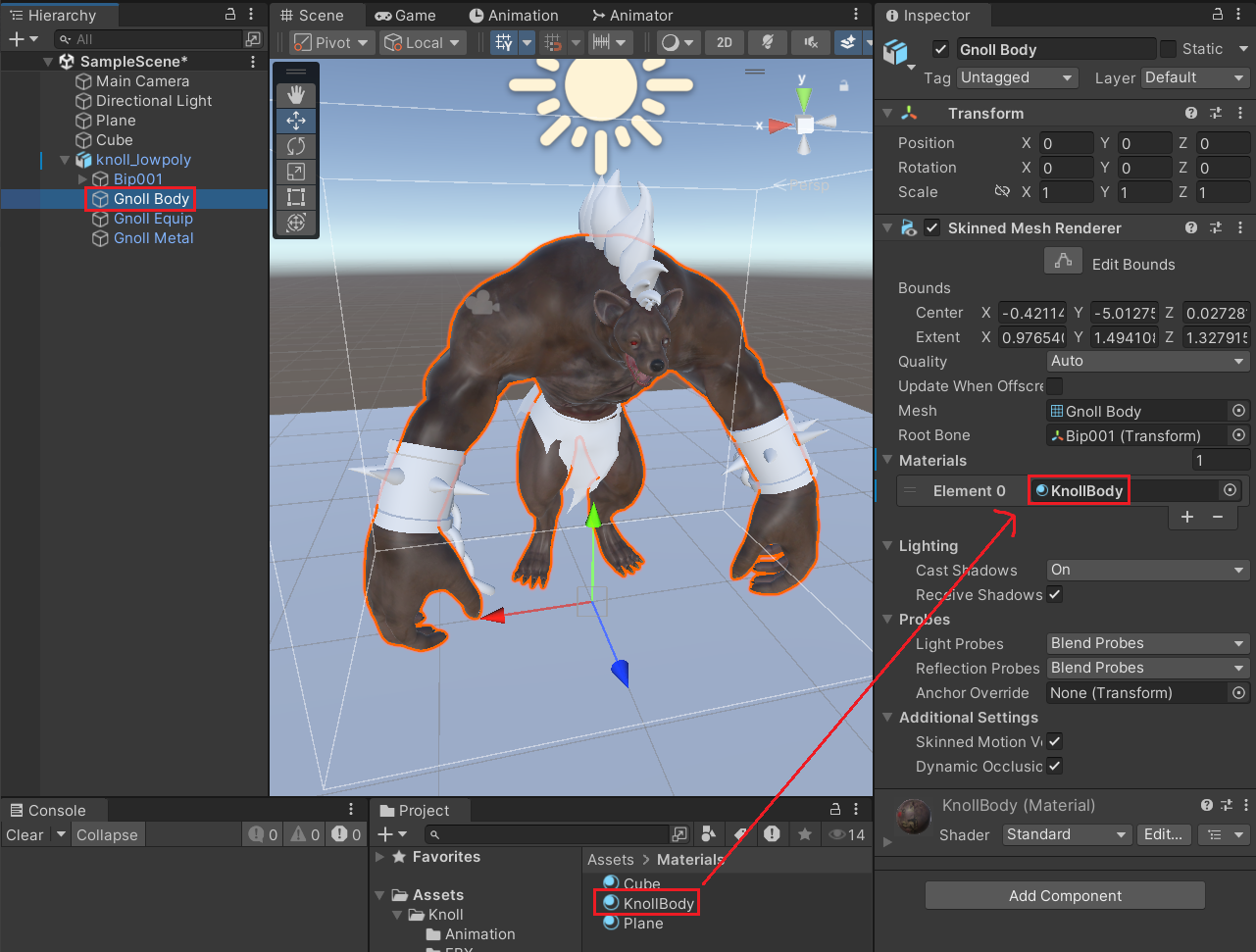1256x952 pixels.
Task: Open the Reflection Probes dropdown
Action: pos(1148,668)
